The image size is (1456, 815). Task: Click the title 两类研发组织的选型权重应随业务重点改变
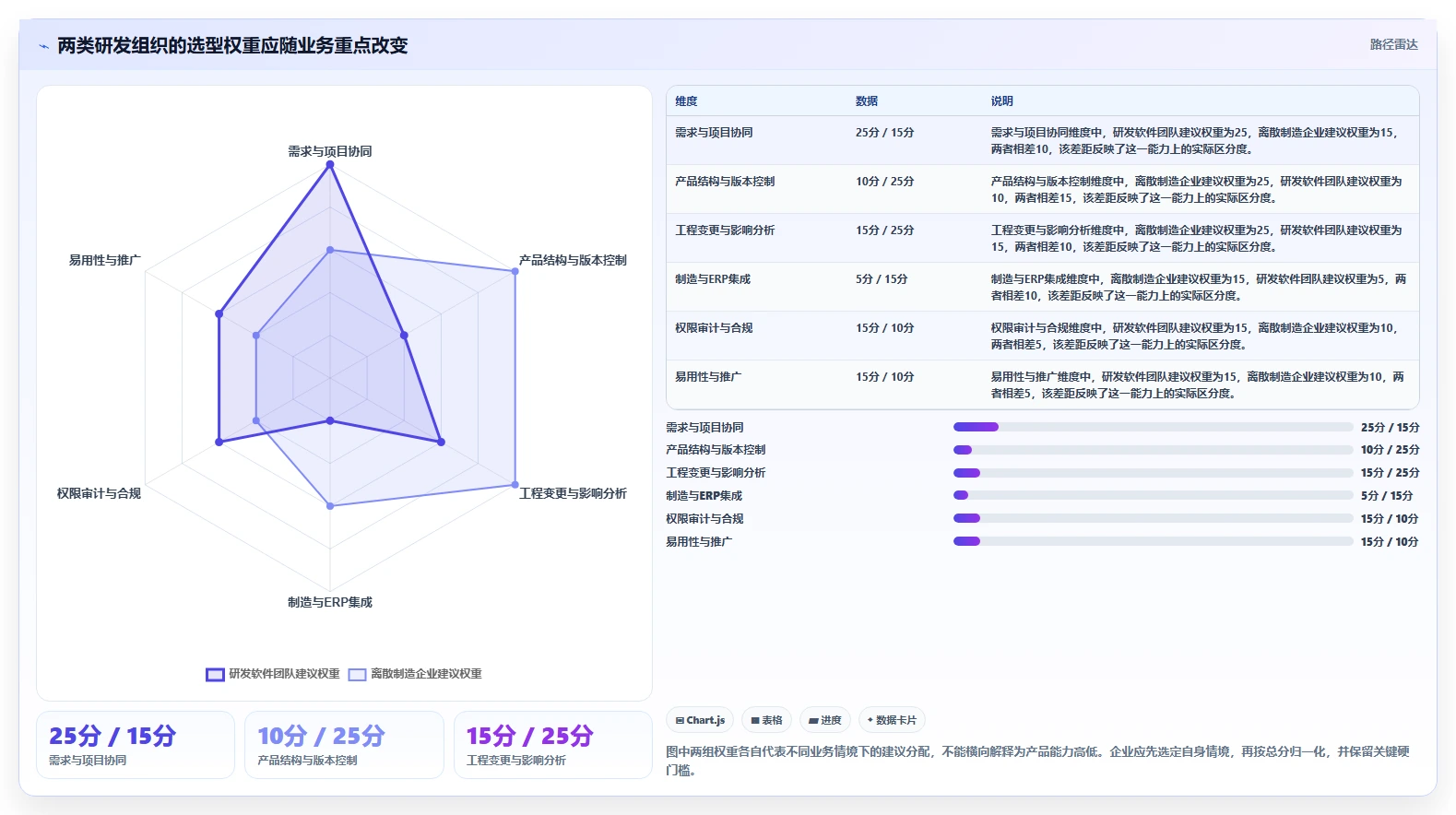[x=232, y=45]
